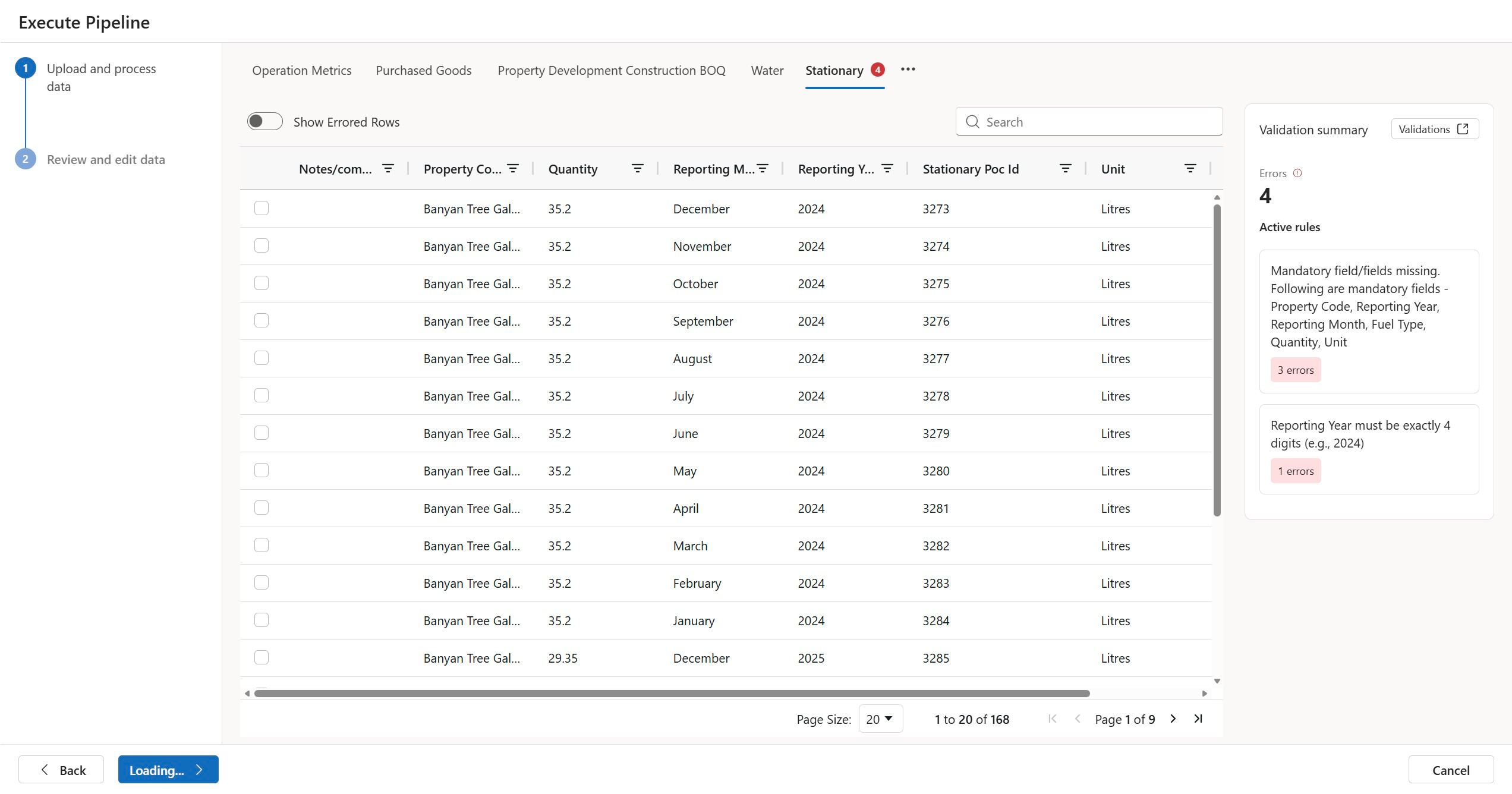Image resolution: width=1512 pixels, height=794 pixels.
Task: Click the Search input field
Action: click(1089, 122)
